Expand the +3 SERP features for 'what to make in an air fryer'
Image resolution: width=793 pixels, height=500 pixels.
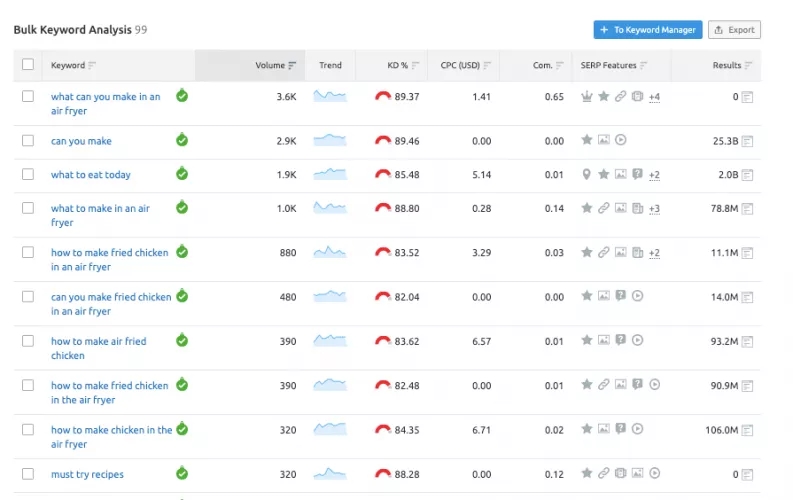[654, 209]
